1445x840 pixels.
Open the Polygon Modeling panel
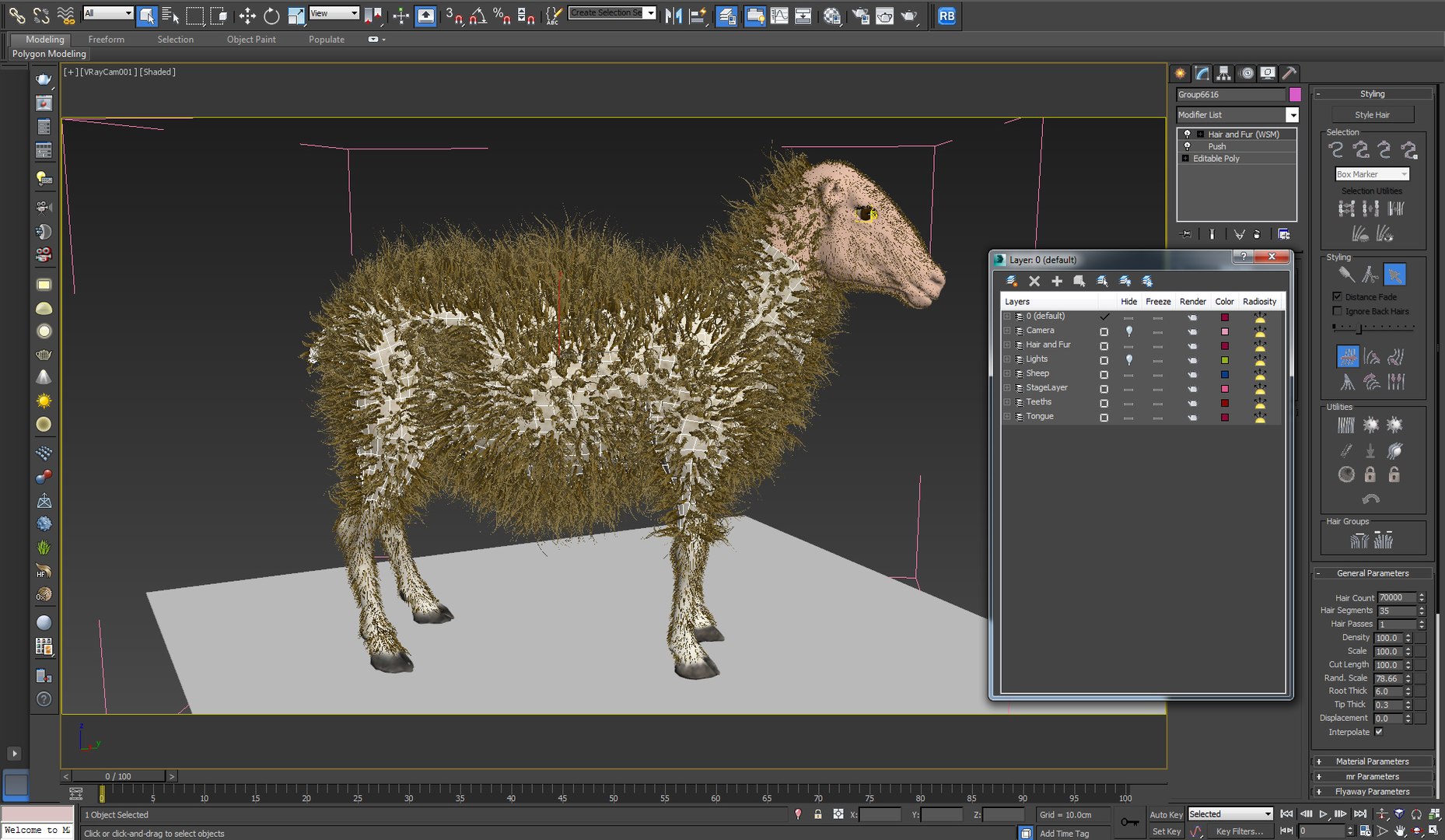49,54
